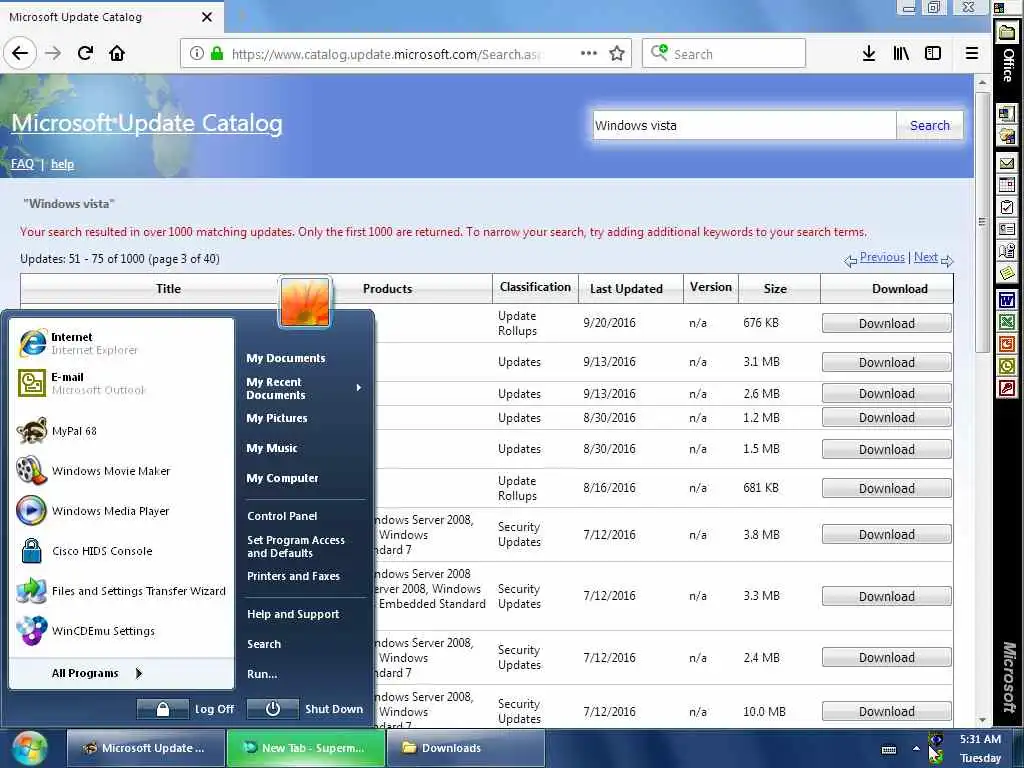Screen dimensions: 1024x768
Task: Open Cisco HIDS Console from Start menu
Action: (x=122, y=551)
